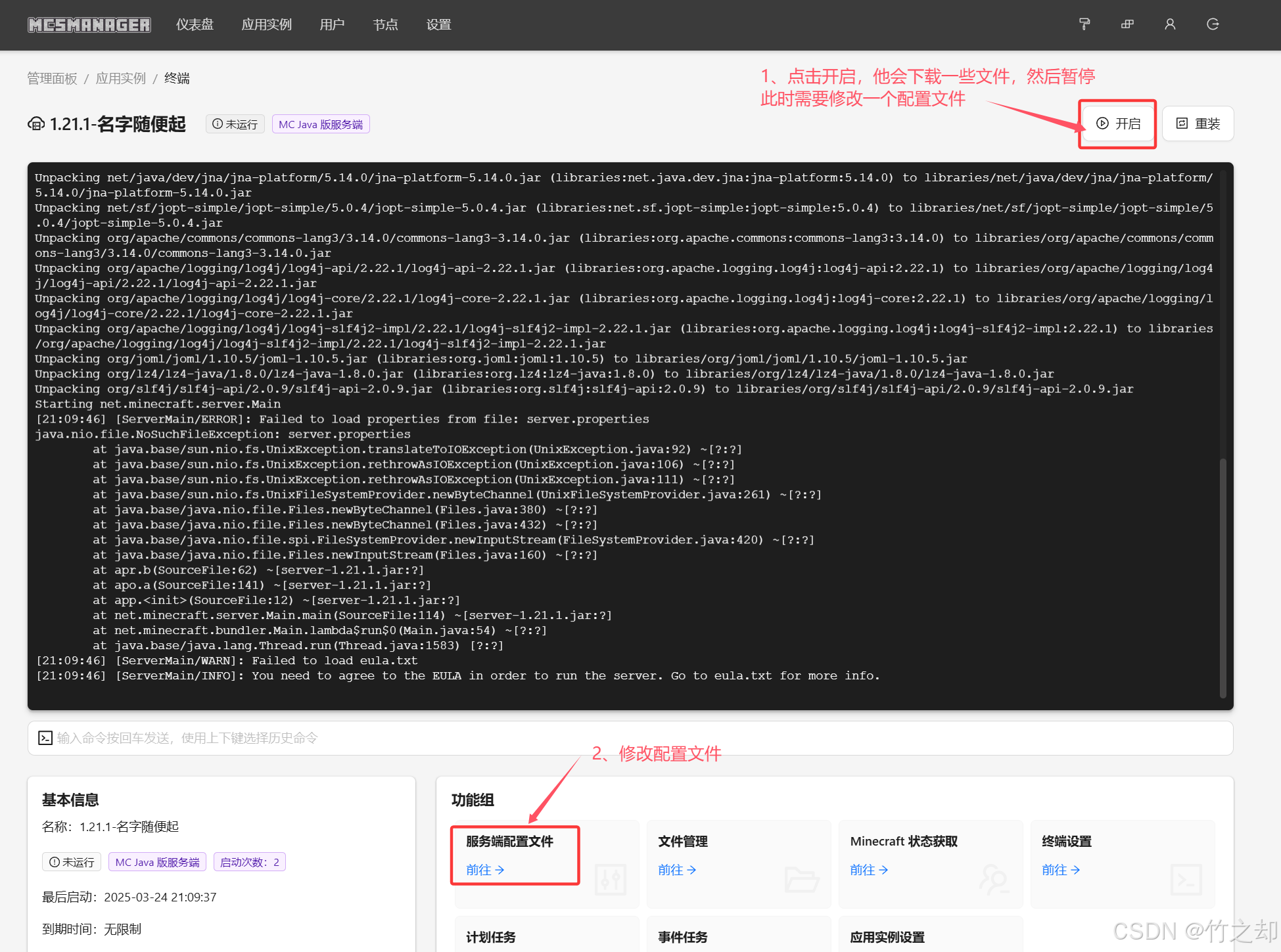This screenshot has height=952, width=1281.
Task: Click the NoSuchFileException server.properties line
Action: tap(223, 434)
